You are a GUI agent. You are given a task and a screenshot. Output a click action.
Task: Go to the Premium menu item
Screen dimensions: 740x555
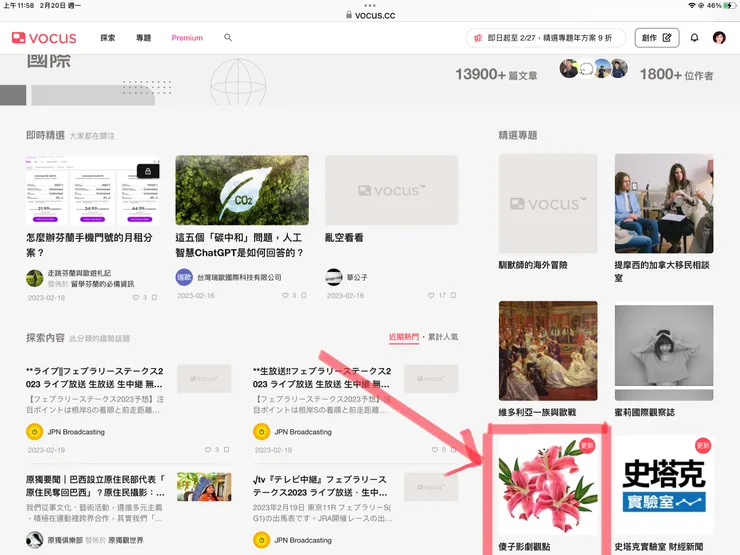click(187, 38)
